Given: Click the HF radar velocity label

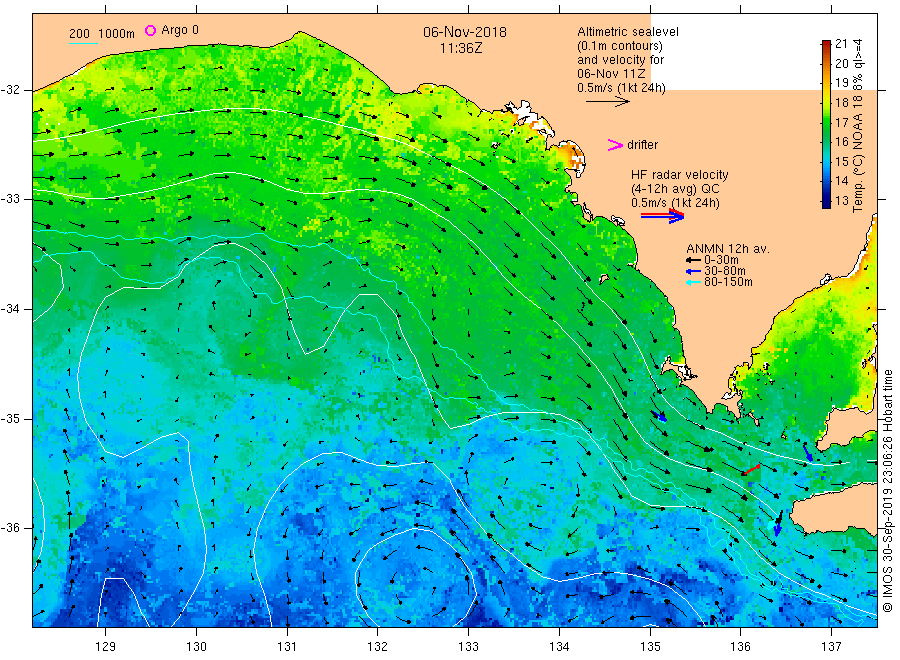Looking at the screenshot, I should 680,174.
